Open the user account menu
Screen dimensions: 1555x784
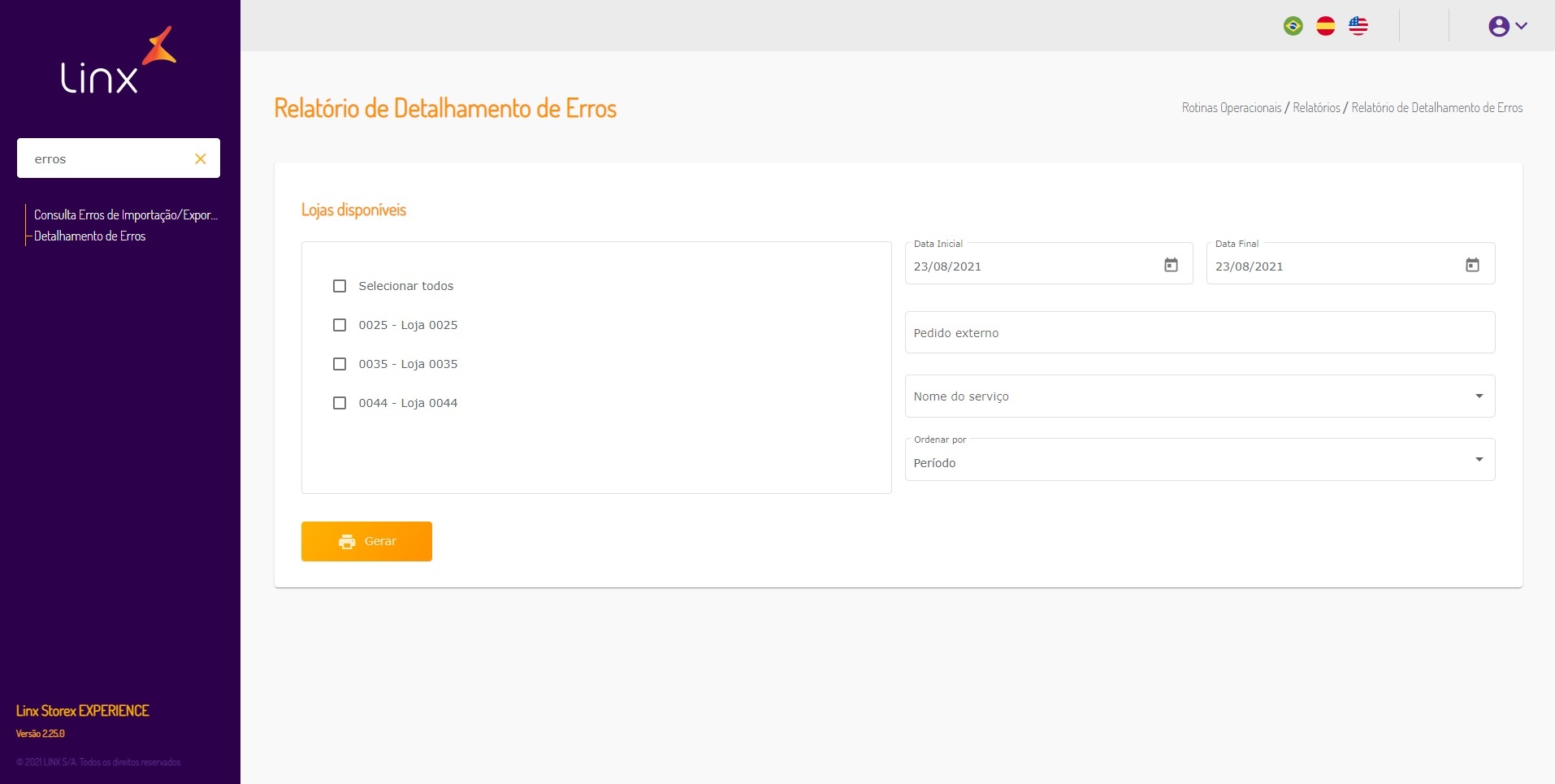(x=1508, y=26)
